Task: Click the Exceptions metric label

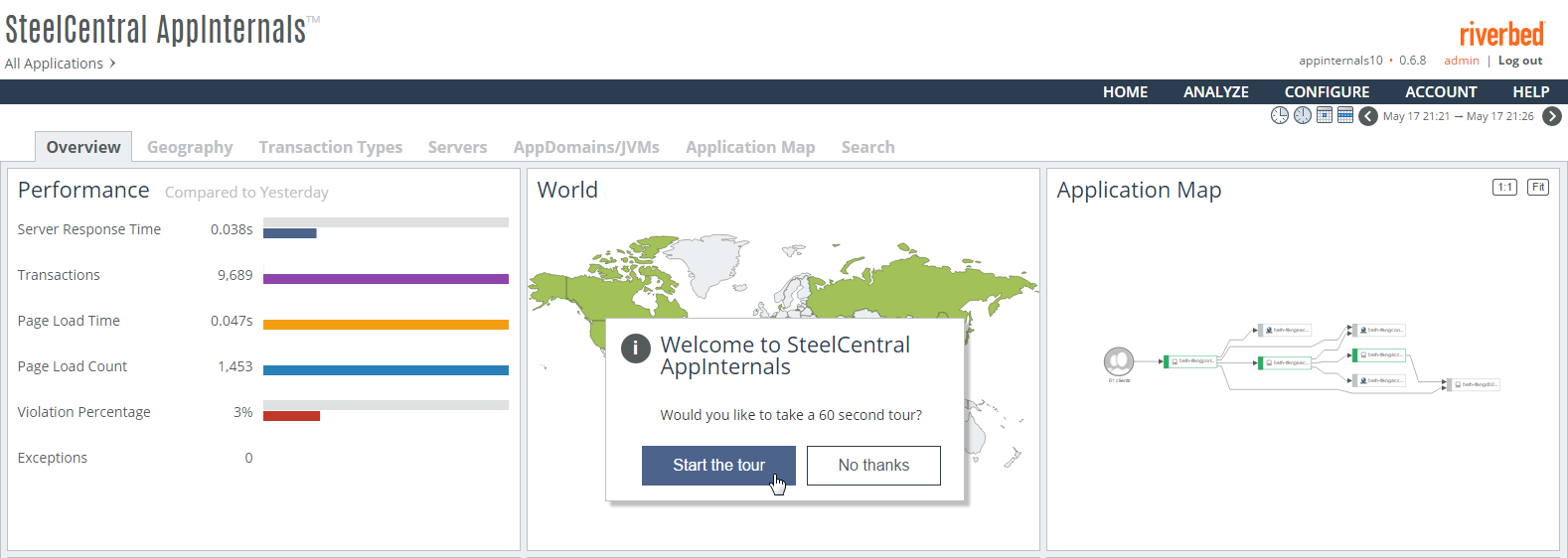Action: click(x=53, y=458)
